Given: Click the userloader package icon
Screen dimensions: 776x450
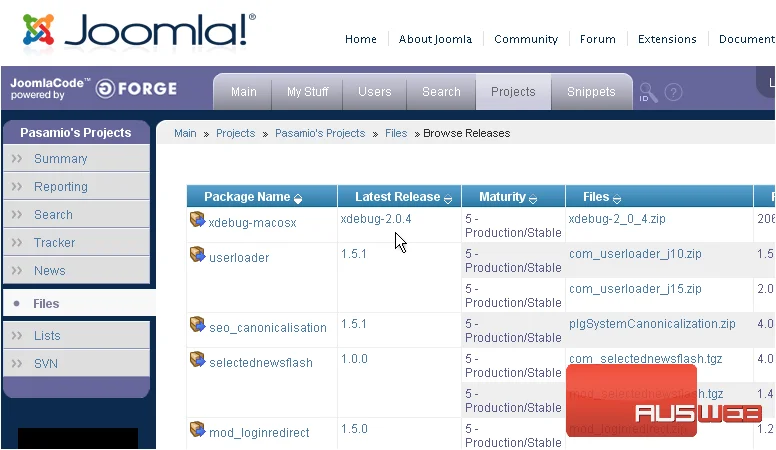Looking at the screenshot, I should coord(197,254).
